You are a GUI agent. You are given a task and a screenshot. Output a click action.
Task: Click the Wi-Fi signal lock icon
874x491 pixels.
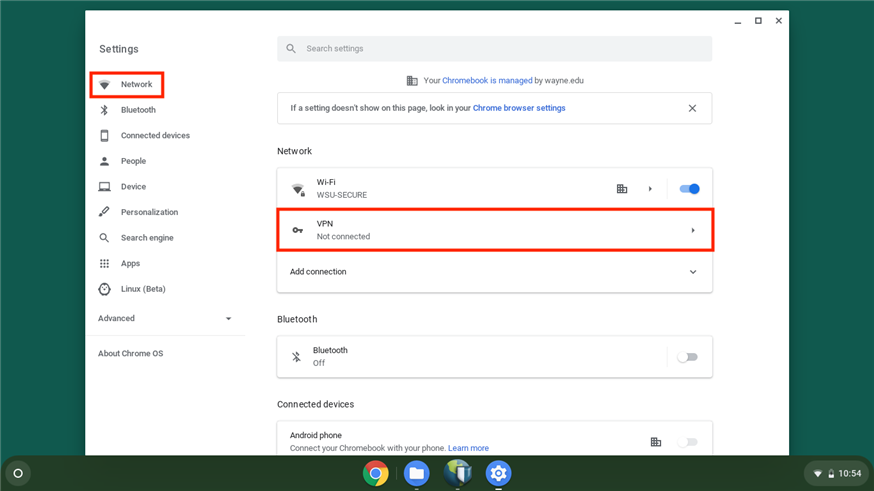298,189
